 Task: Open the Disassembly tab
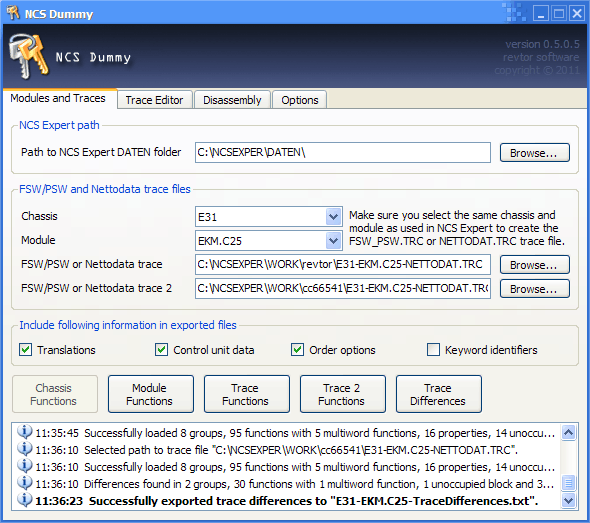(232, 100)
